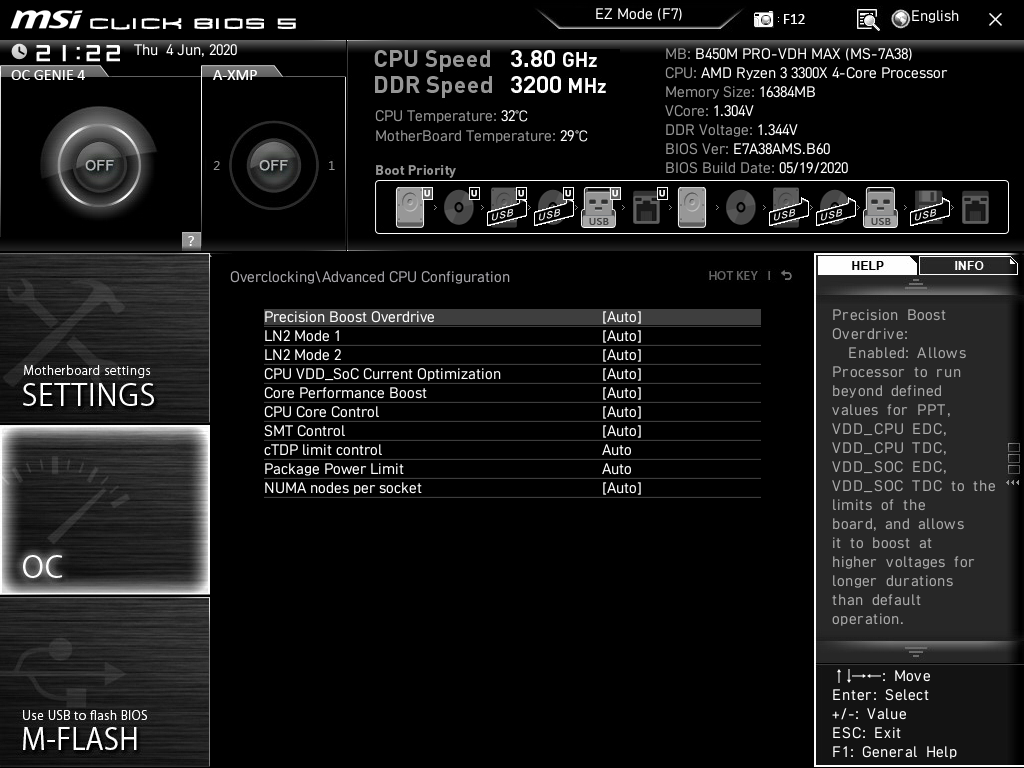Image resolution: width=1024 pixels, height=768 pixels.
Task: Click the OC GENIE 4 panel label
Action: tap(48, 74)
